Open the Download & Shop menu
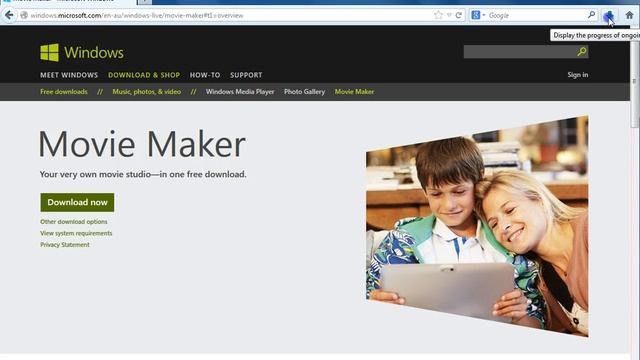Screen dimensions: 640x360 (x=144, y=75)
